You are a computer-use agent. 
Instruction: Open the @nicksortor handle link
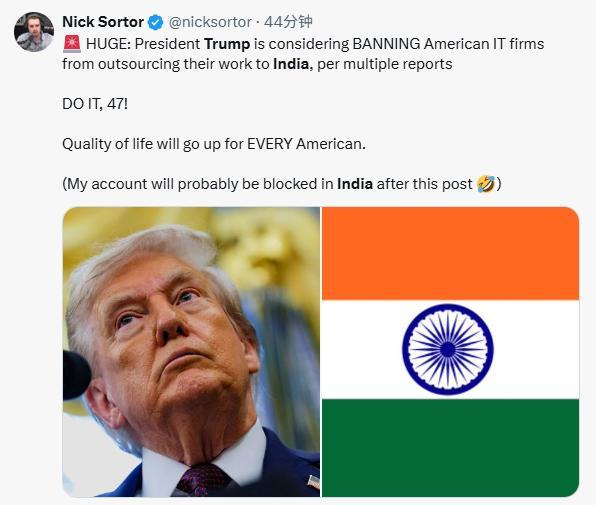(210, 22)
